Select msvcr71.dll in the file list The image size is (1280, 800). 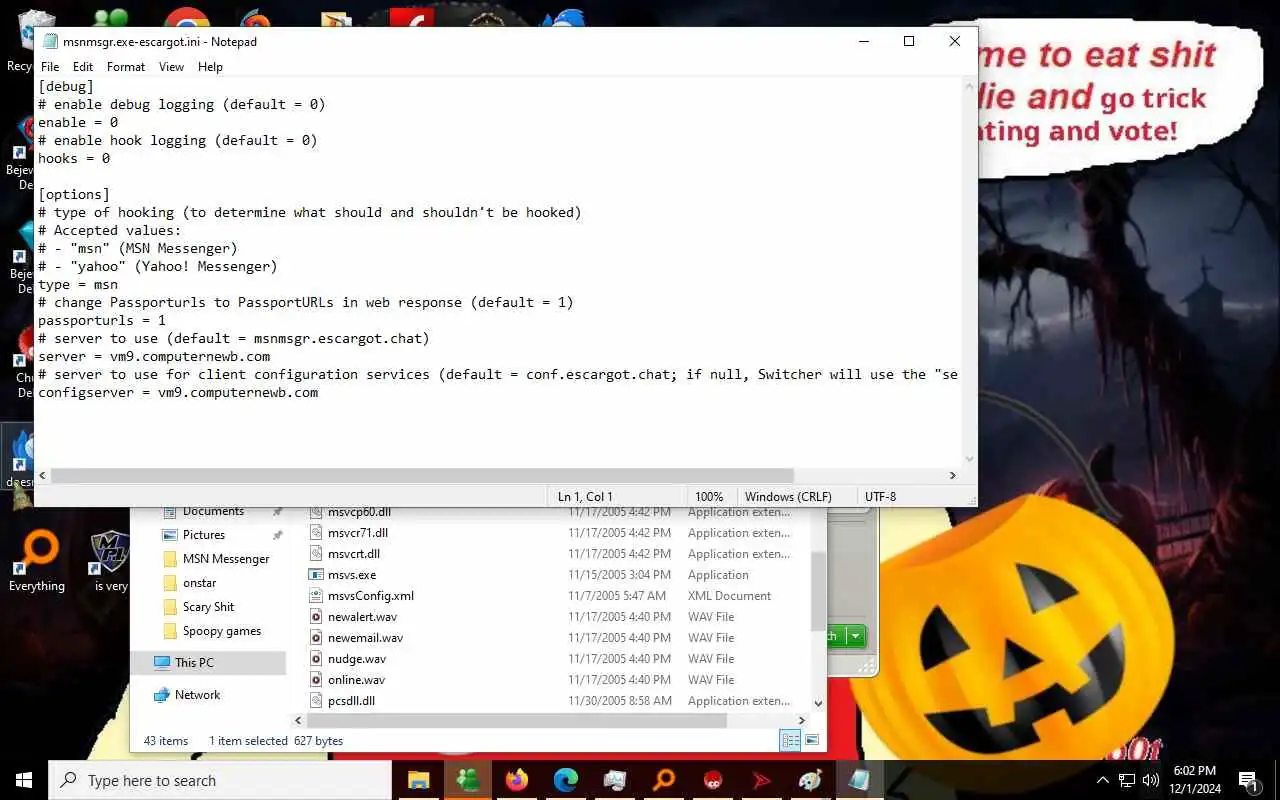[x=357, y=533]
